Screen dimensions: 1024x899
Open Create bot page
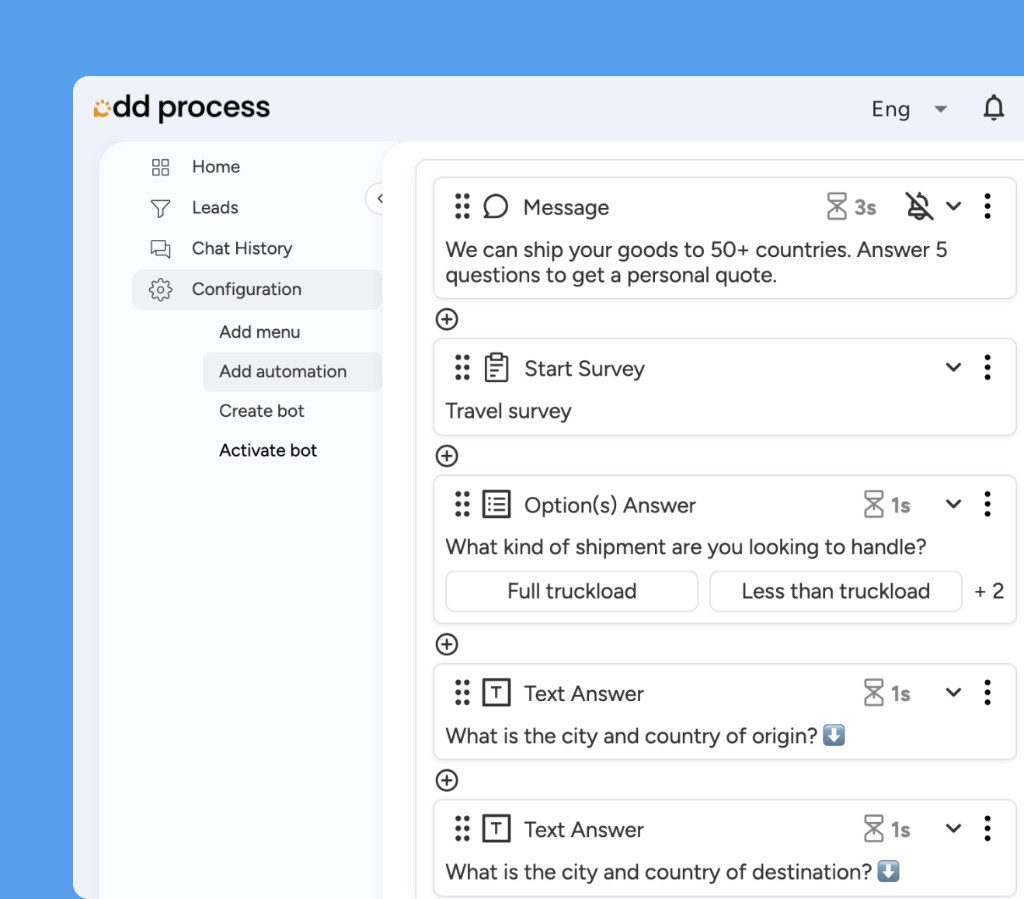pos(261,411)
